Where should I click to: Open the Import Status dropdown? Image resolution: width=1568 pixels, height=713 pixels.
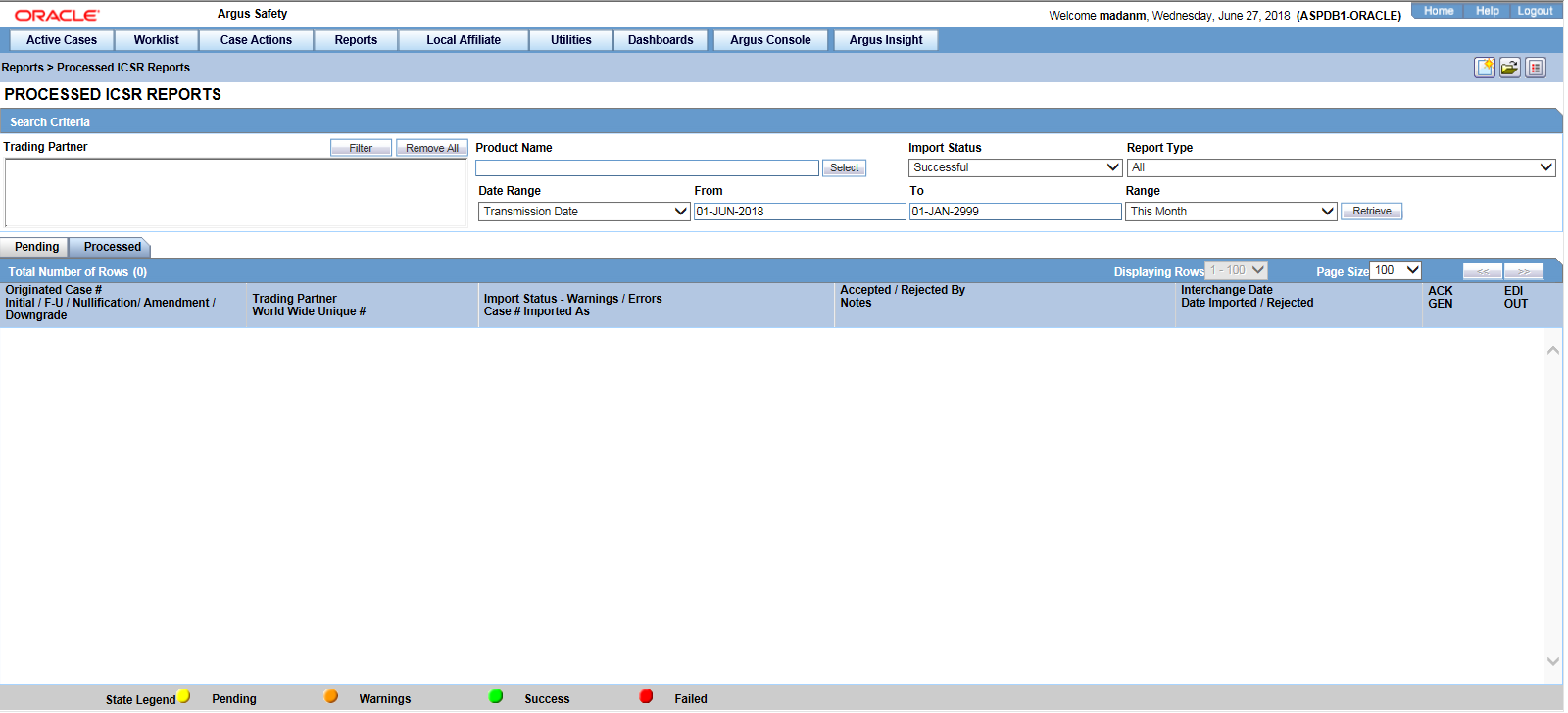[1015, 167]
